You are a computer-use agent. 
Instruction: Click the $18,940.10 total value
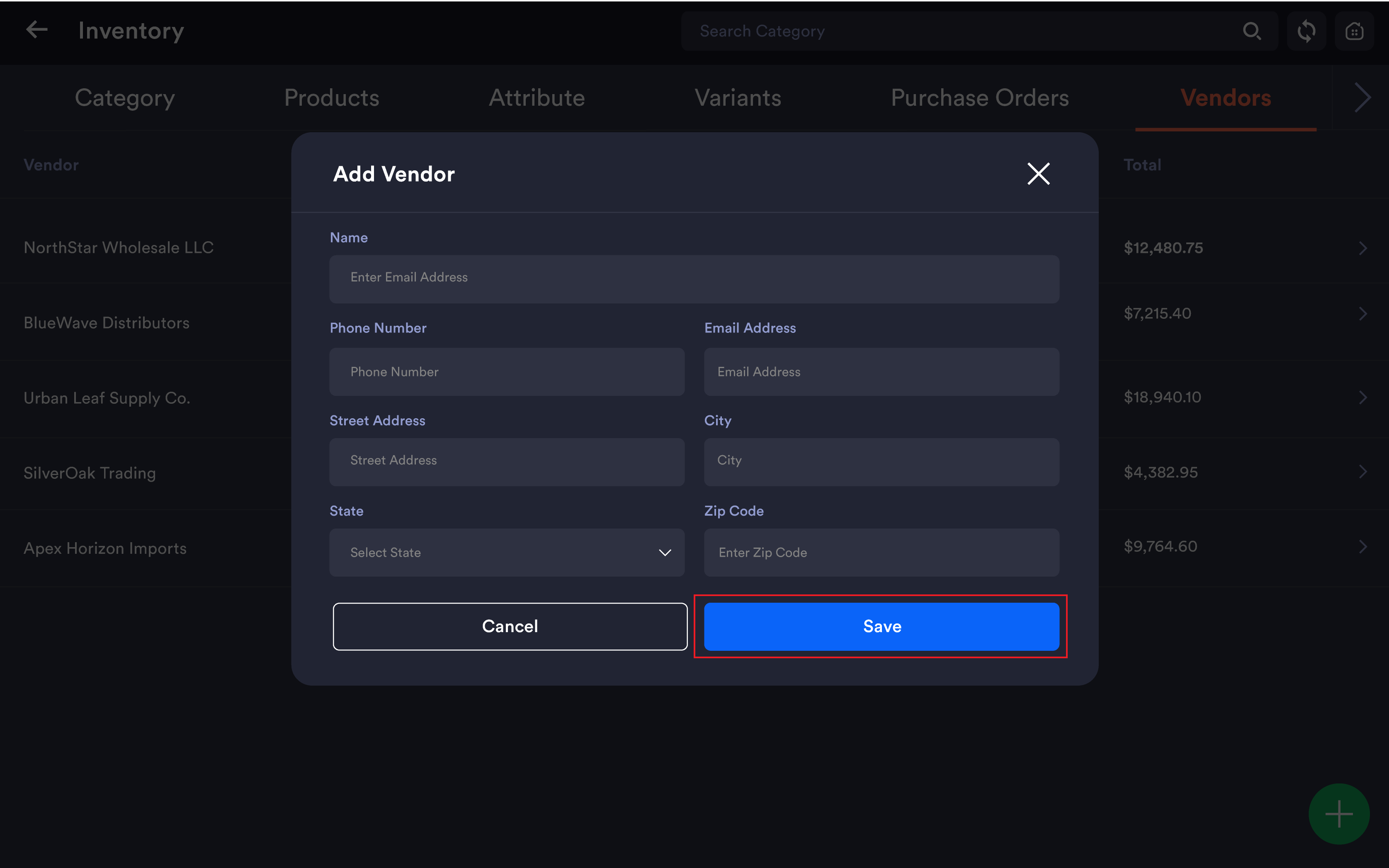click(1162, 397)
